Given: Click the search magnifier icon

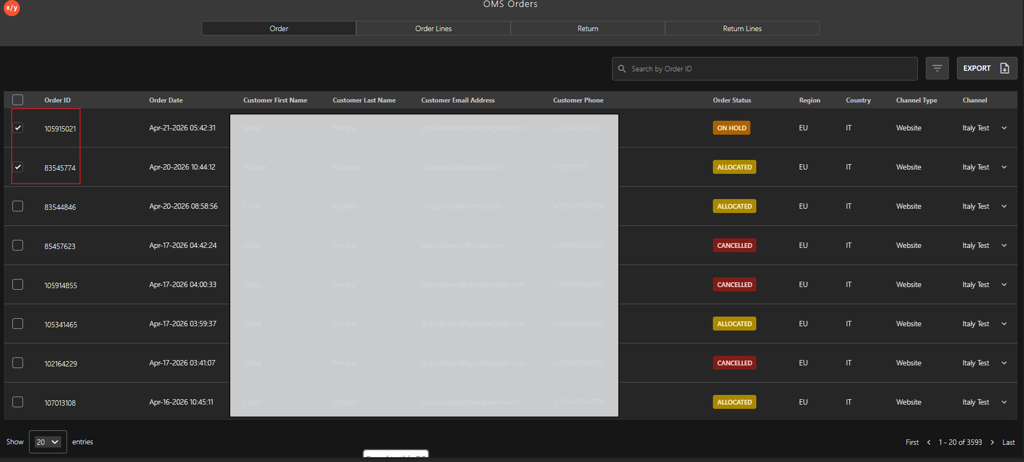Looking at the screenshot, I should tap(622, 69).
